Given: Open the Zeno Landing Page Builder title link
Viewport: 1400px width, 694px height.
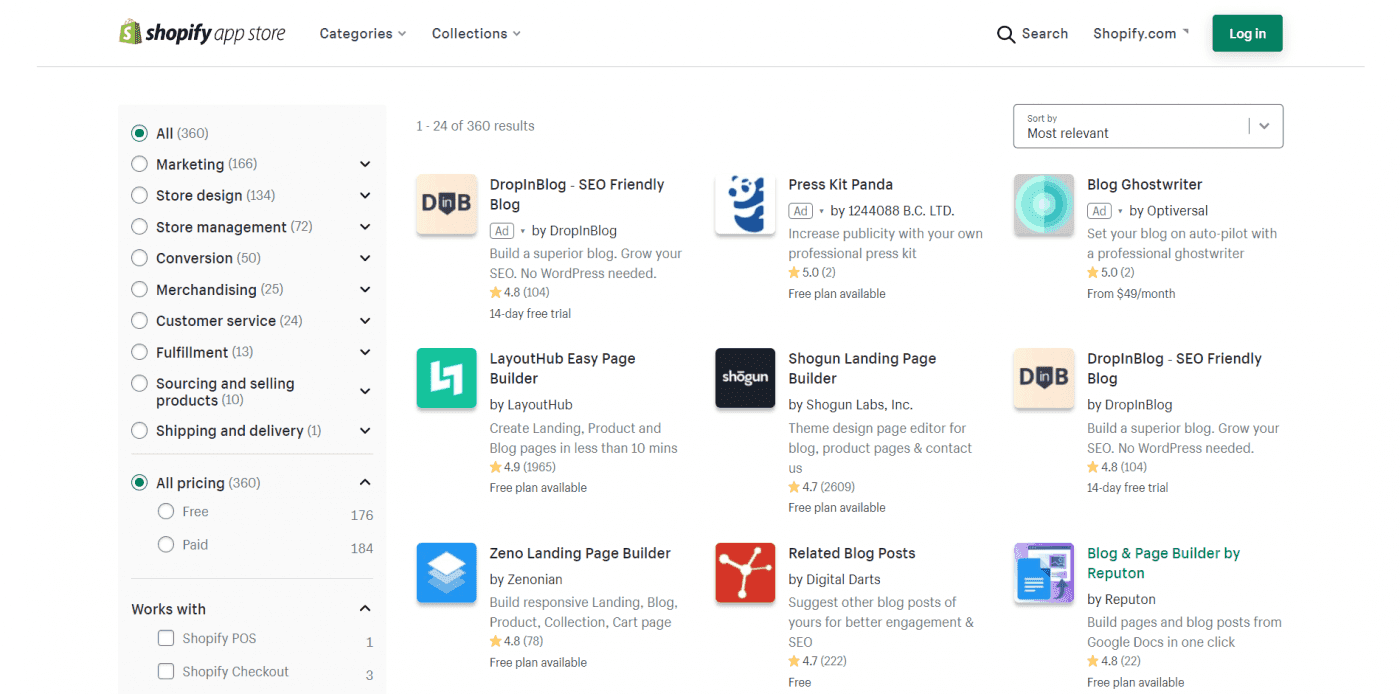Looking at the screenshot, I should point(580,553).
